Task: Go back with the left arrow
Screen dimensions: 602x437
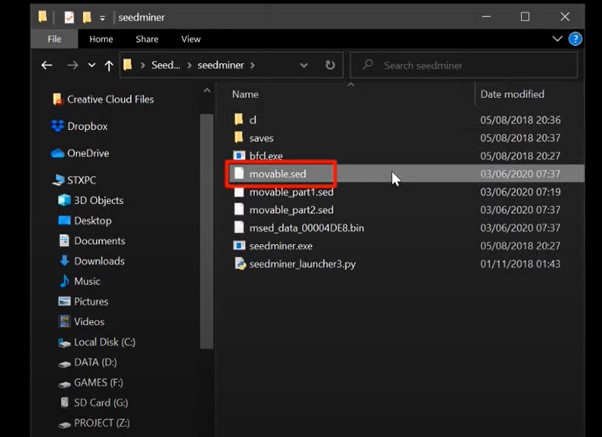Action: coord(47,65)
